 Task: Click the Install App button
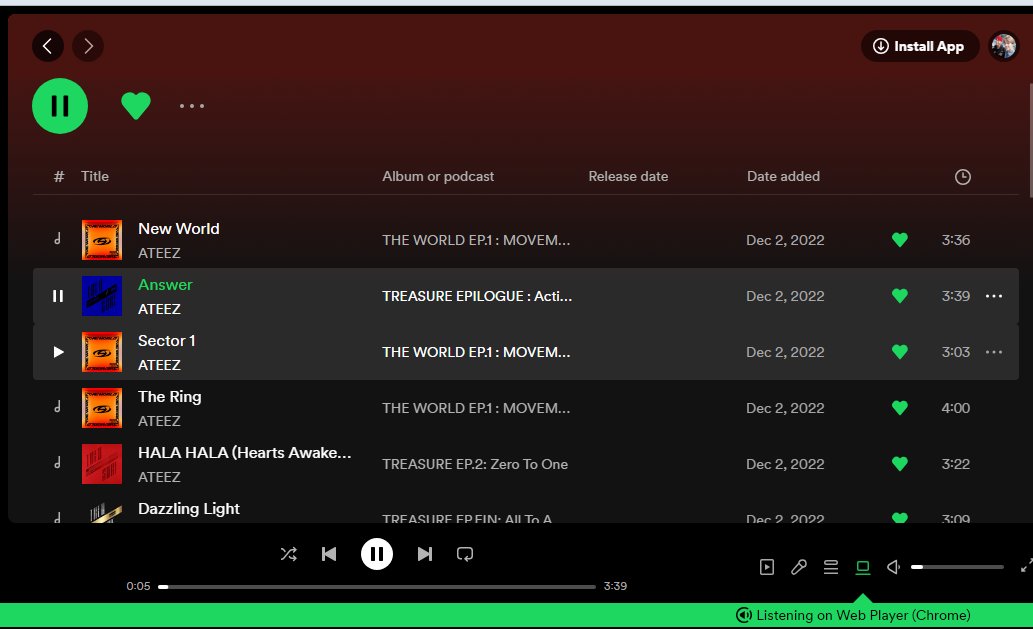920,46
